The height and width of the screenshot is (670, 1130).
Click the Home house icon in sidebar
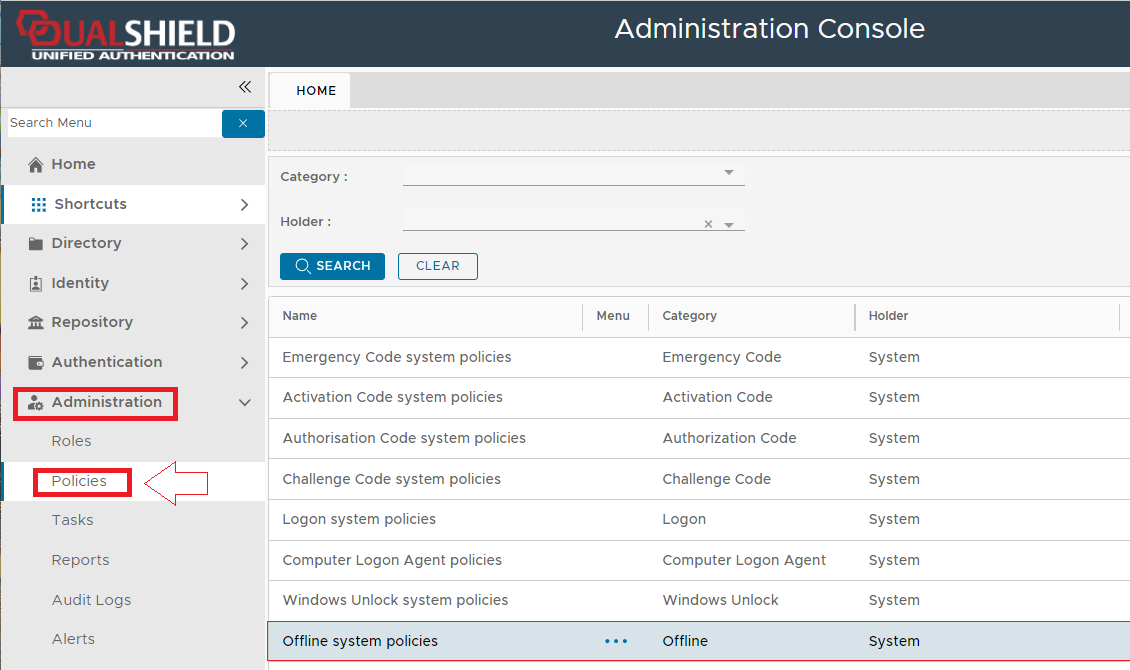click(x=36, y=164)
